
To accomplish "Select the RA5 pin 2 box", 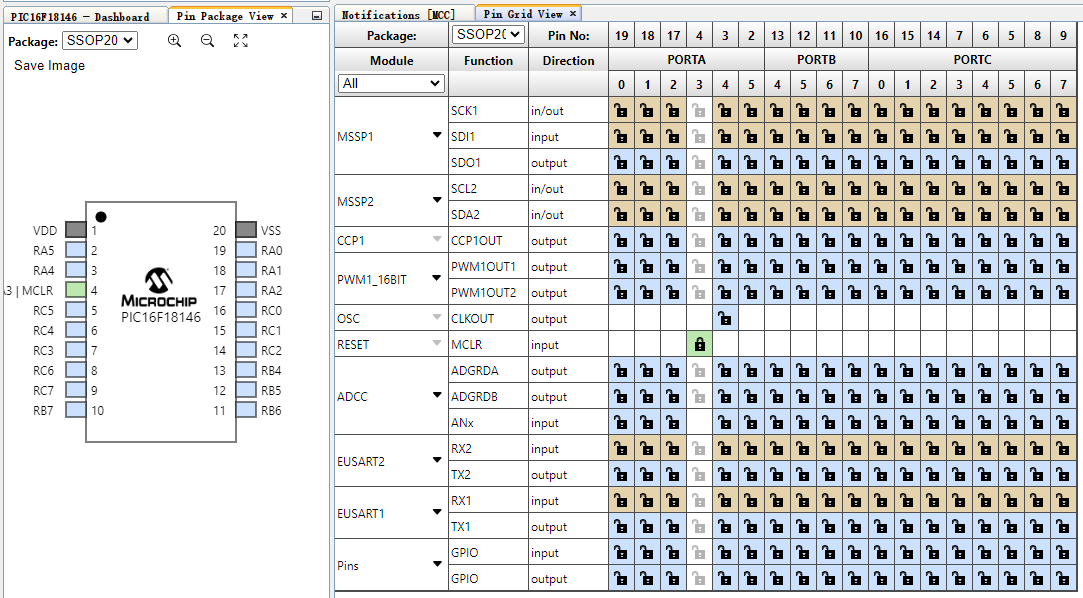I will pyautogui.click(x=76, y=250).
